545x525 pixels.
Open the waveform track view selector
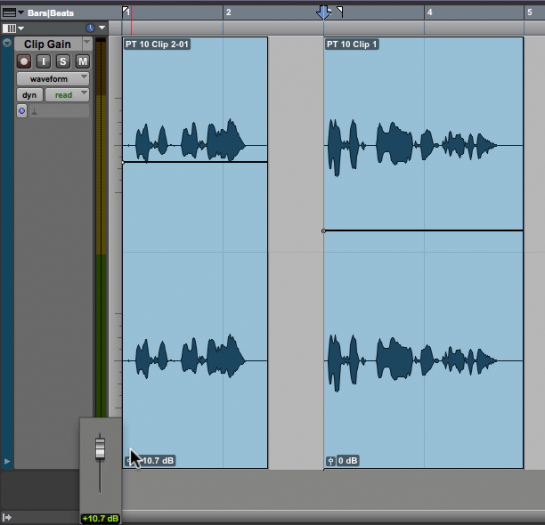point(53,79)
